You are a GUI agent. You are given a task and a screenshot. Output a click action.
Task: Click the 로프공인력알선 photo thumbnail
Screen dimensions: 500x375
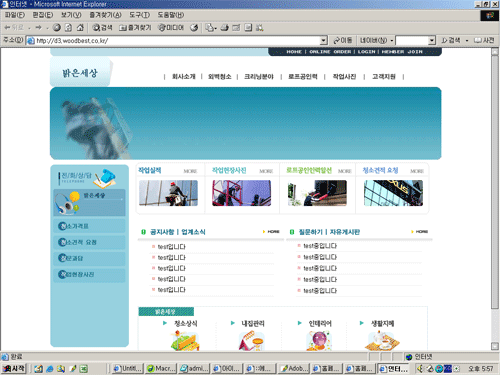[x=317, y=193]
